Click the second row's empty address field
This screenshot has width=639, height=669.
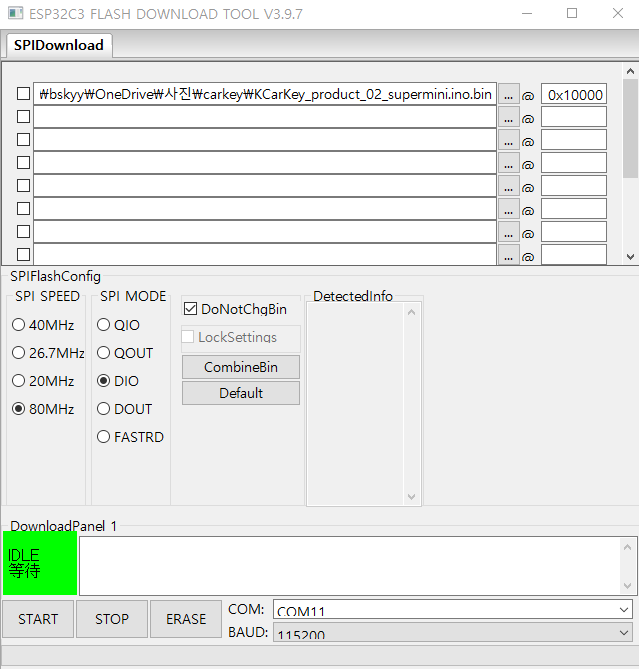574,117
